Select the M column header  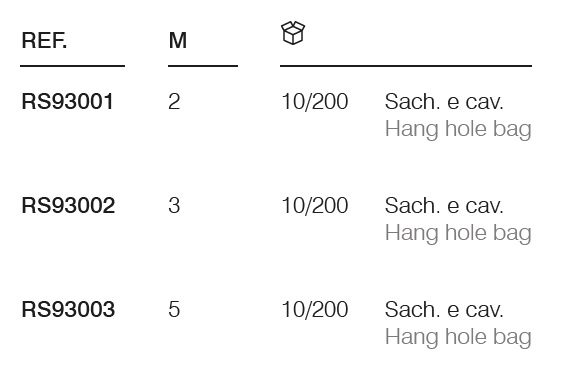point(178,40)
